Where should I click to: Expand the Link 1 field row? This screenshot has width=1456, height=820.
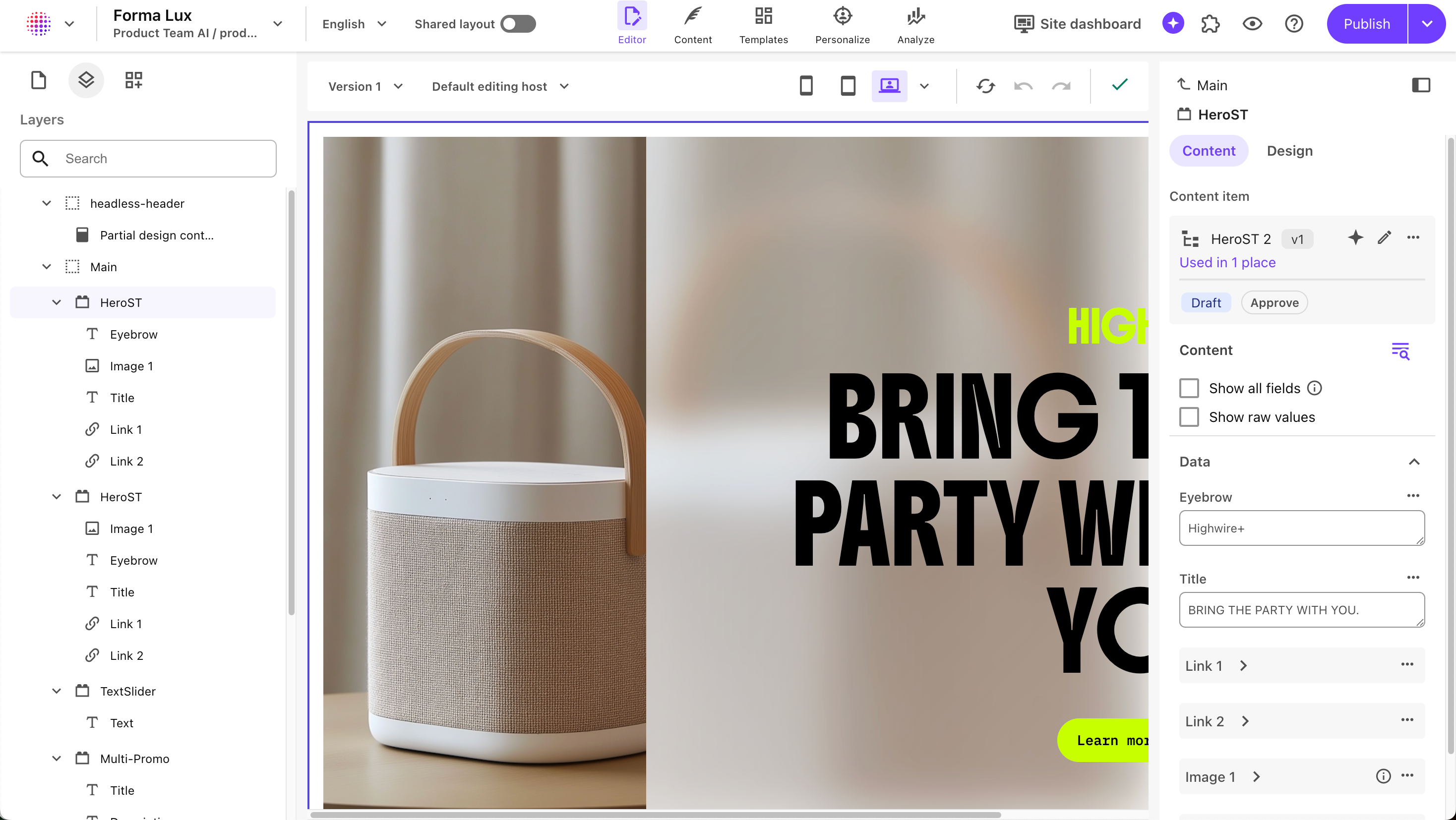coord(1301,665)
